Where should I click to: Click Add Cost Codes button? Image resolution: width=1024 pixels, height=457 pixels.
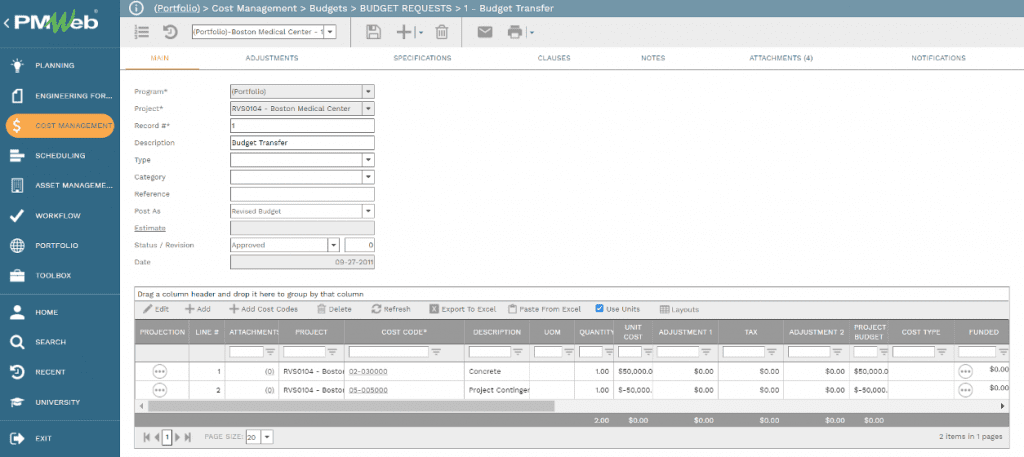pos(263,309)
